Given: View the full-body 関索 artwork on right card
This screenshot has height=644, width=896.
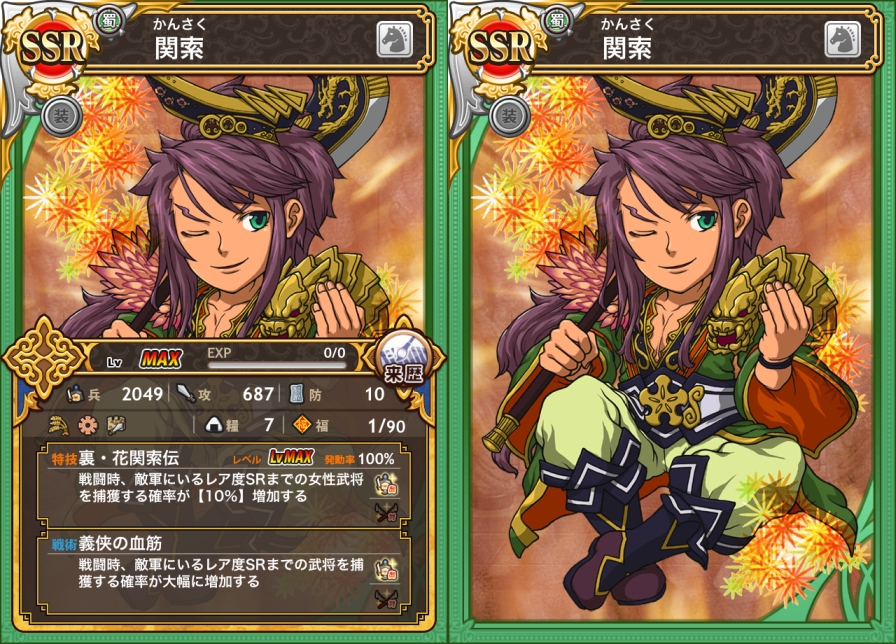Looking at the screenshot, I should click(x=671, y=349).
